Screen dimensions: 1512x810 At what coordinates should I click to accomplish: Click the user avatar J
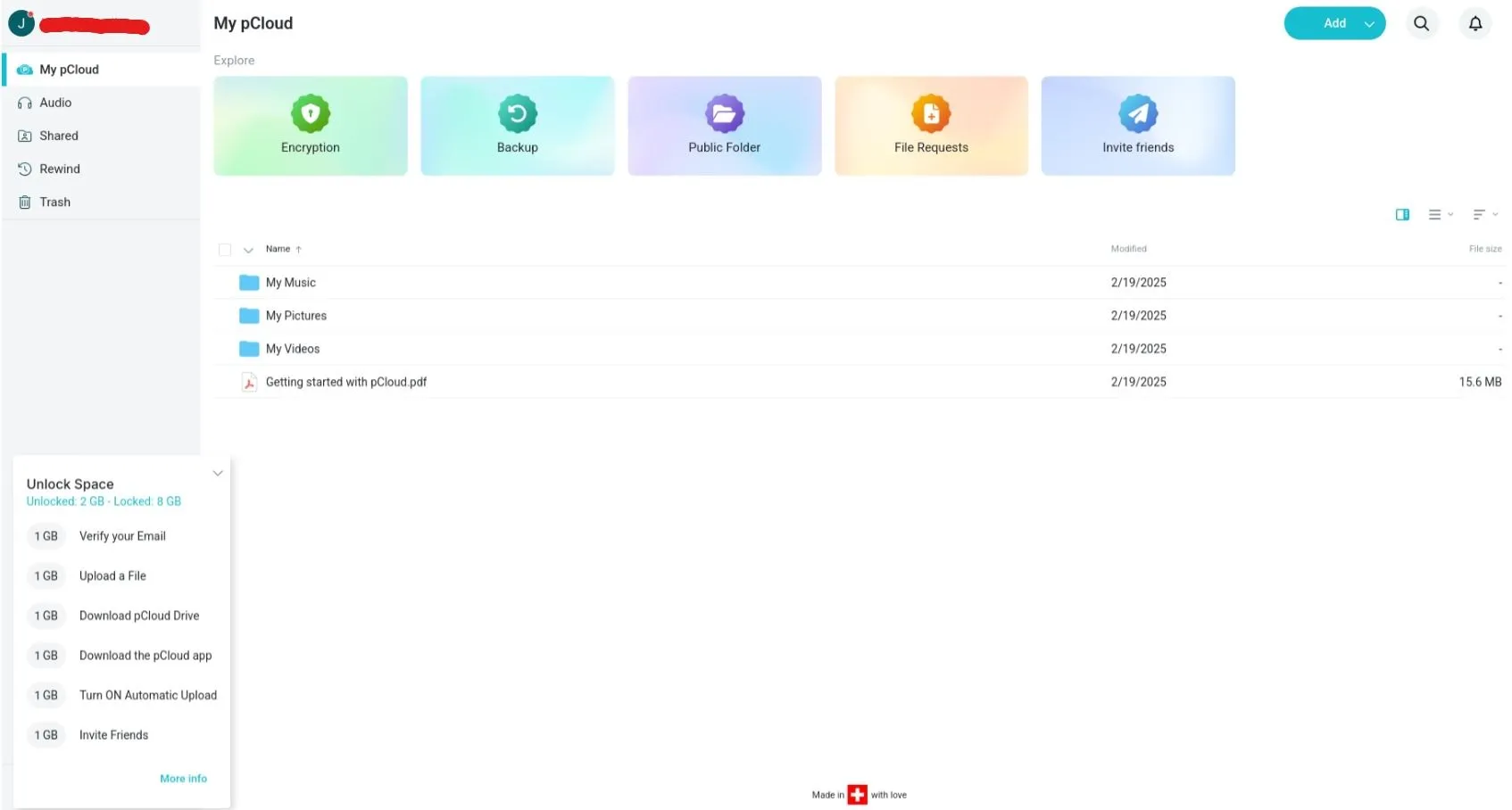21,23
